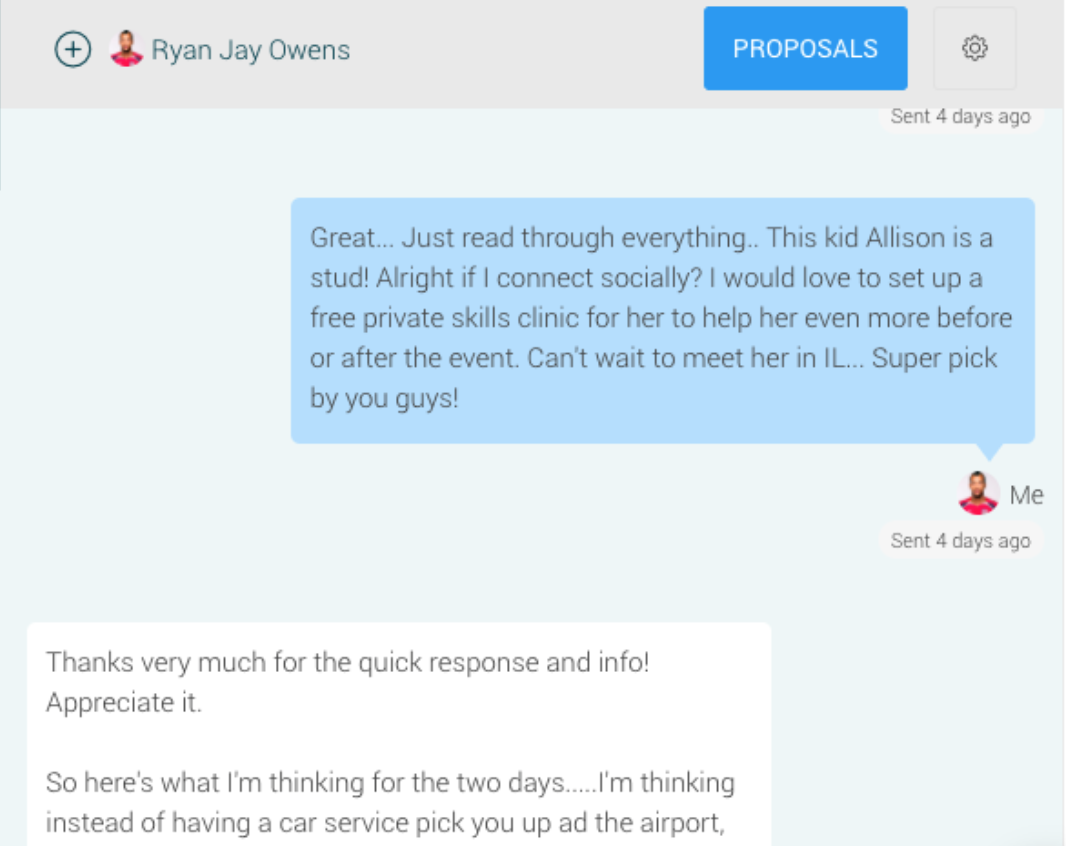The width and height of the screenshot is (1068, 846).
Task: Click the Ryan Jay Owens name
Action: 251,50
